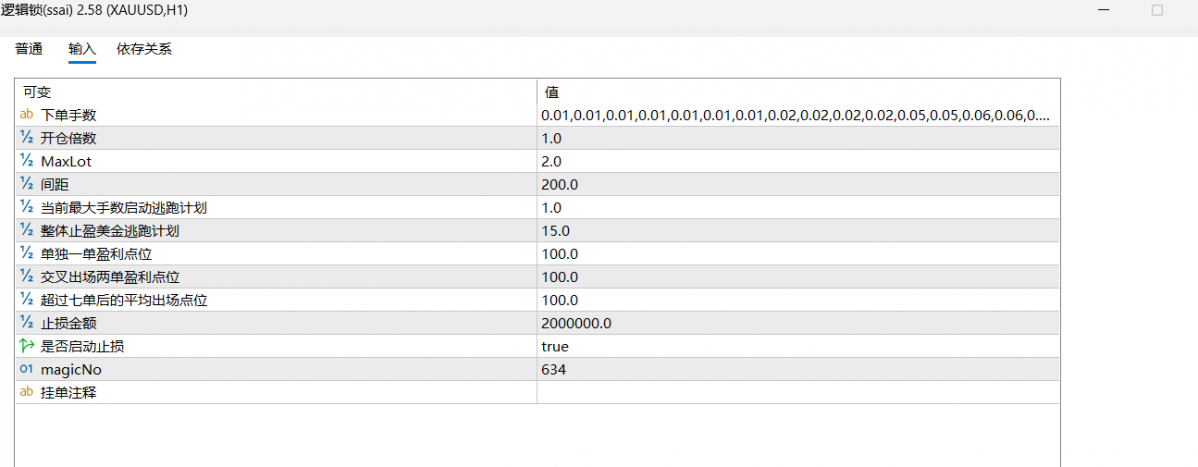Select the 当前最大手数启动逃跑计划 row label
This screenshot has height=467, width=1198.
(124, 208)
